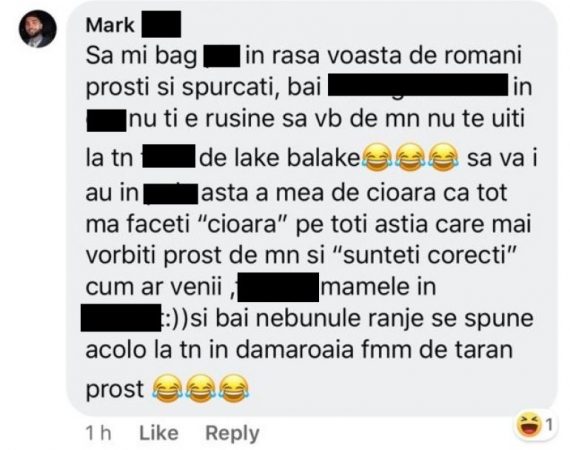Screen dimensions: 570x450
Task: Show reaction count "1" details
Action: (x=550, y=425)
